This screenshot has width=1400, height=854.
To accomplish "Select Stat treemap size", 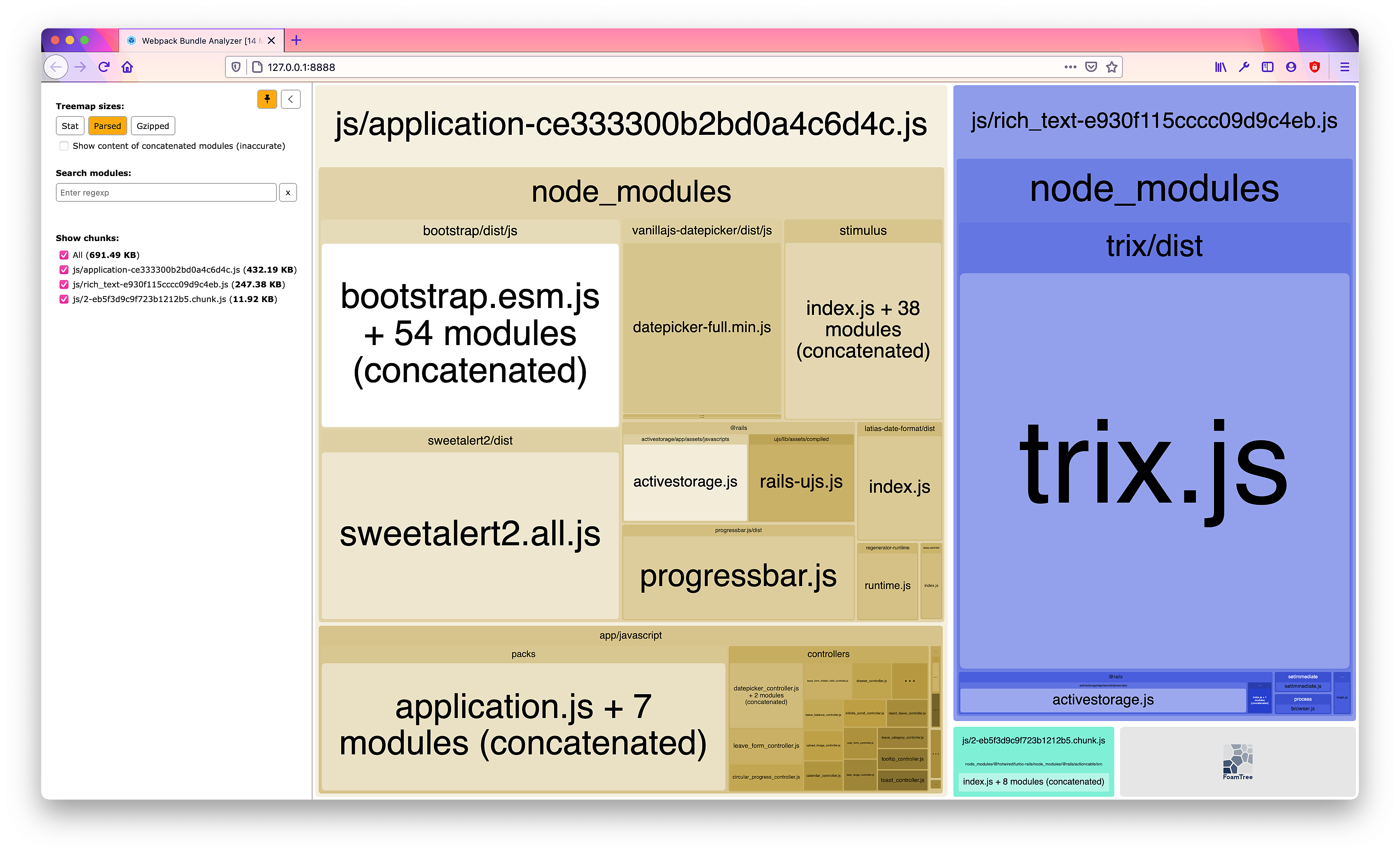I will tap(70, 126).
